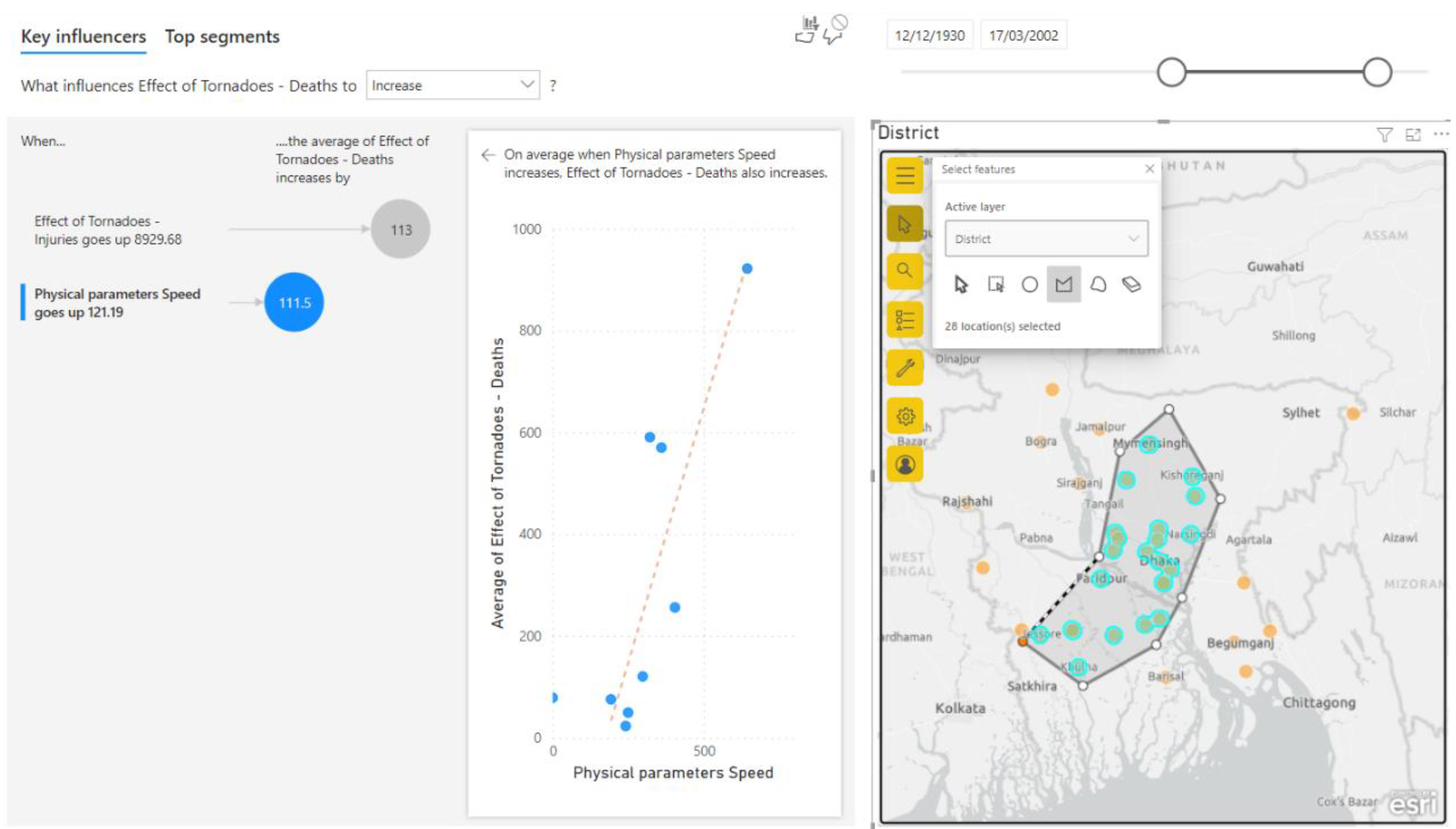Click the blue 111.5 influencer bubble
Image resolution: width=1456 pixels, height=829 pixels.
coord(294,302)
